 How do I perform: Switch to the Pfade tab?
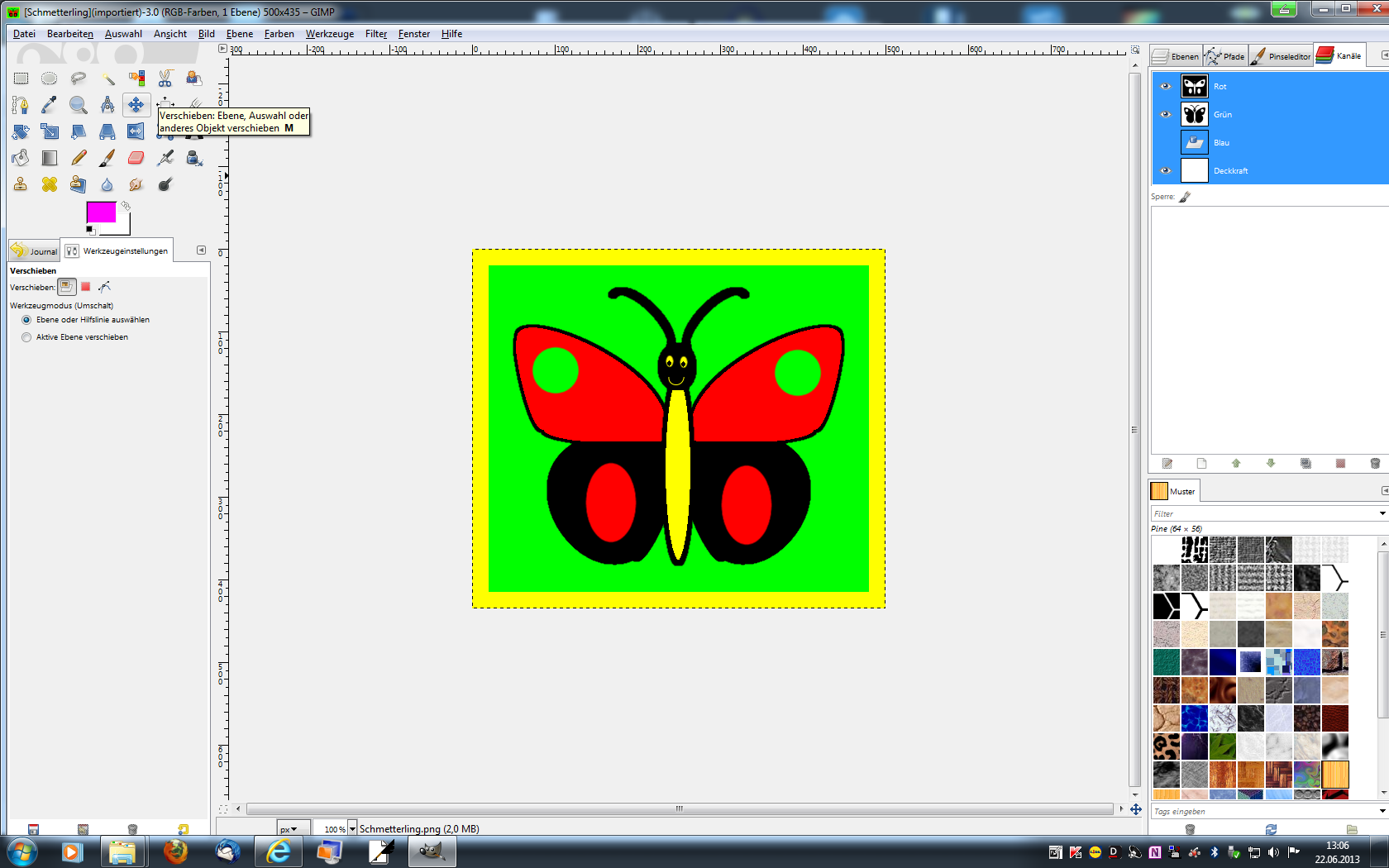click(1225, 56)
